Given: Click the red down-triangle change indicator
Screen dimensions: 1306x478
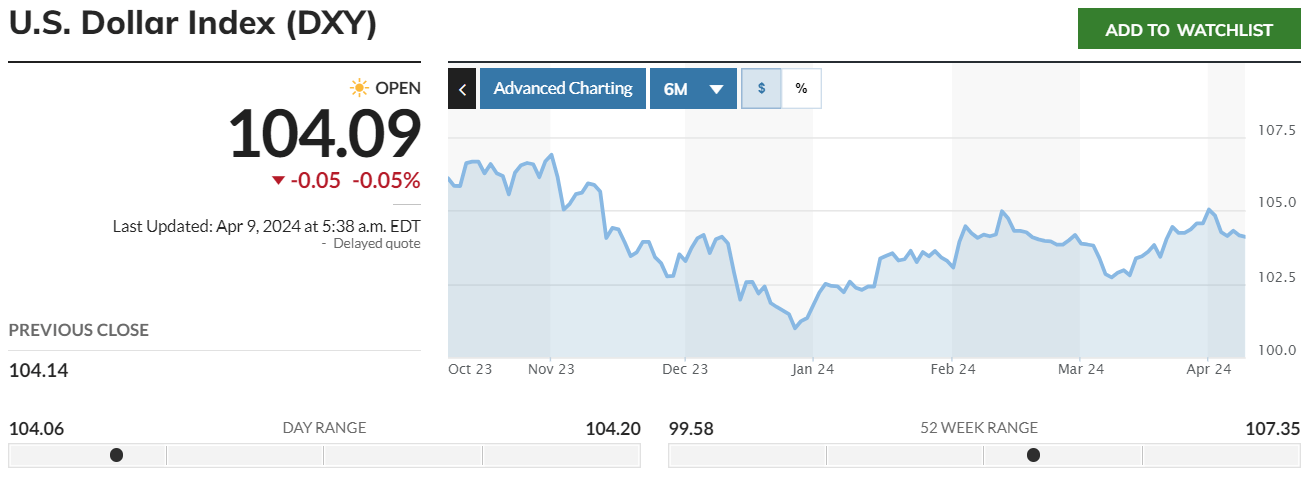Looking at the screenshot, I should click(279, 181).
